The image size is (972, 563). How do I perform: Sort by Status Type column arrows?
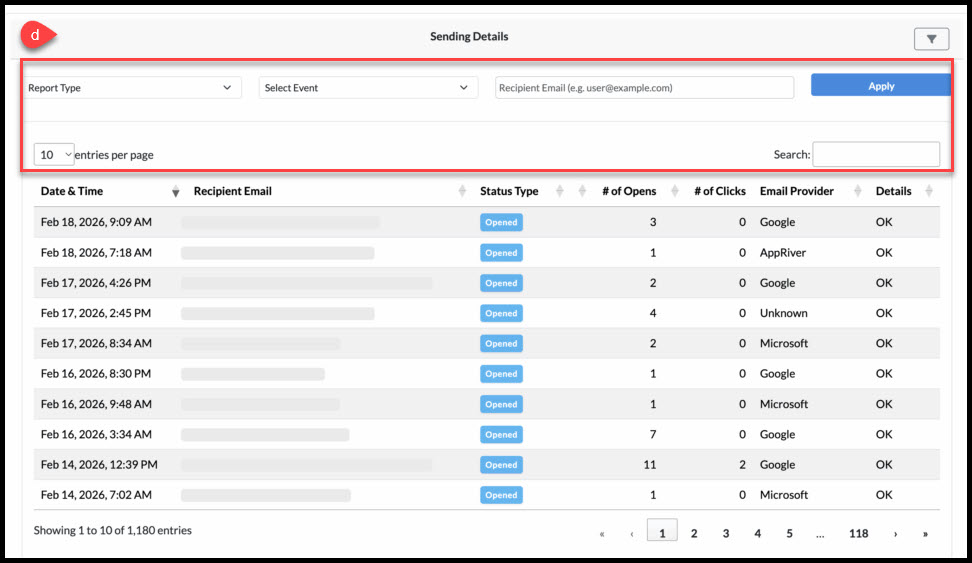click(560, 191)
